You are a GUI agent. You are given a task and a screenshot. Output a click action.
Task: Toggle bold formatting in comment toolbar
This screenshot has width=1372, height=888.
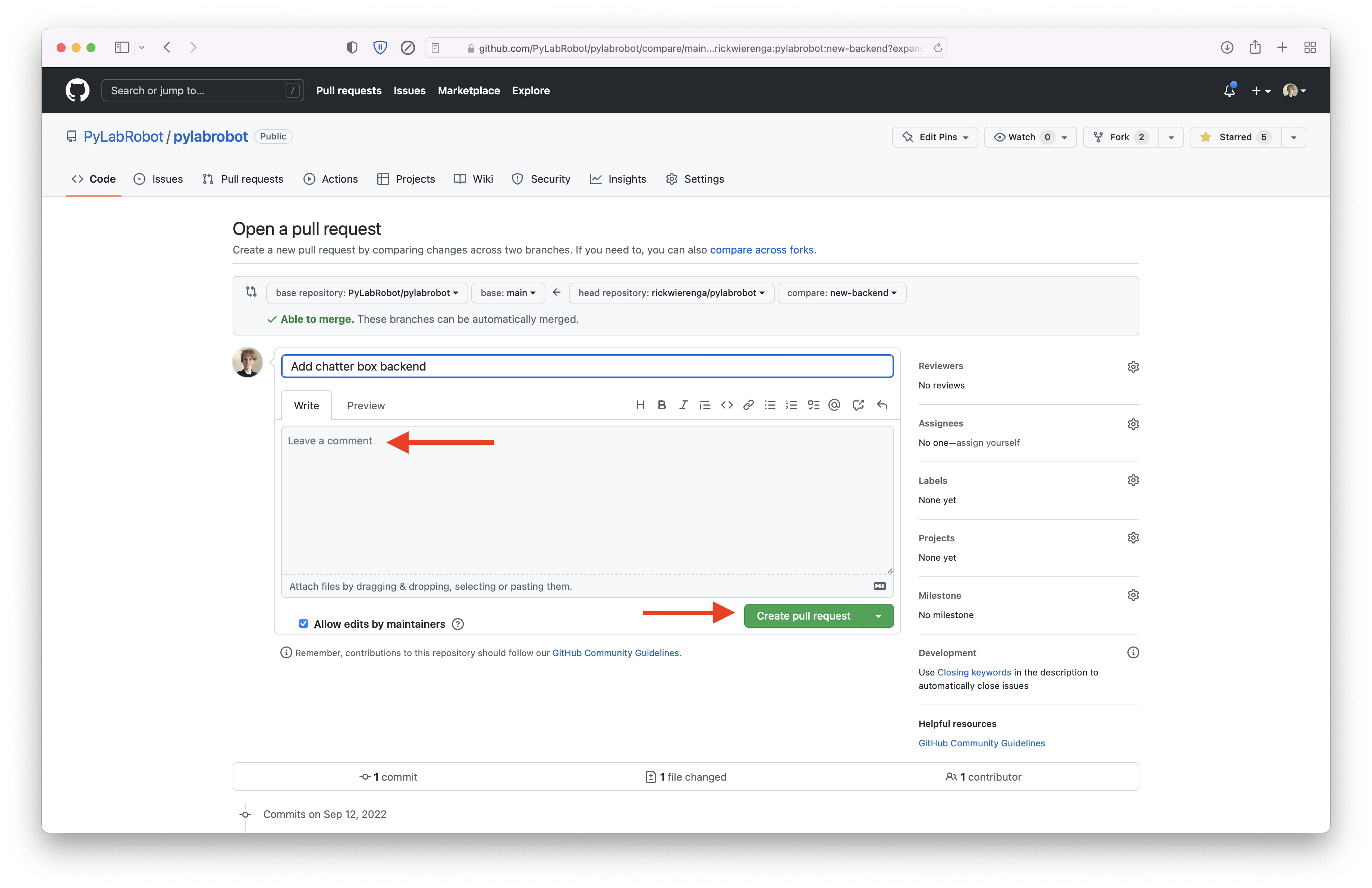pyautogui.click(x=662, y=404)
